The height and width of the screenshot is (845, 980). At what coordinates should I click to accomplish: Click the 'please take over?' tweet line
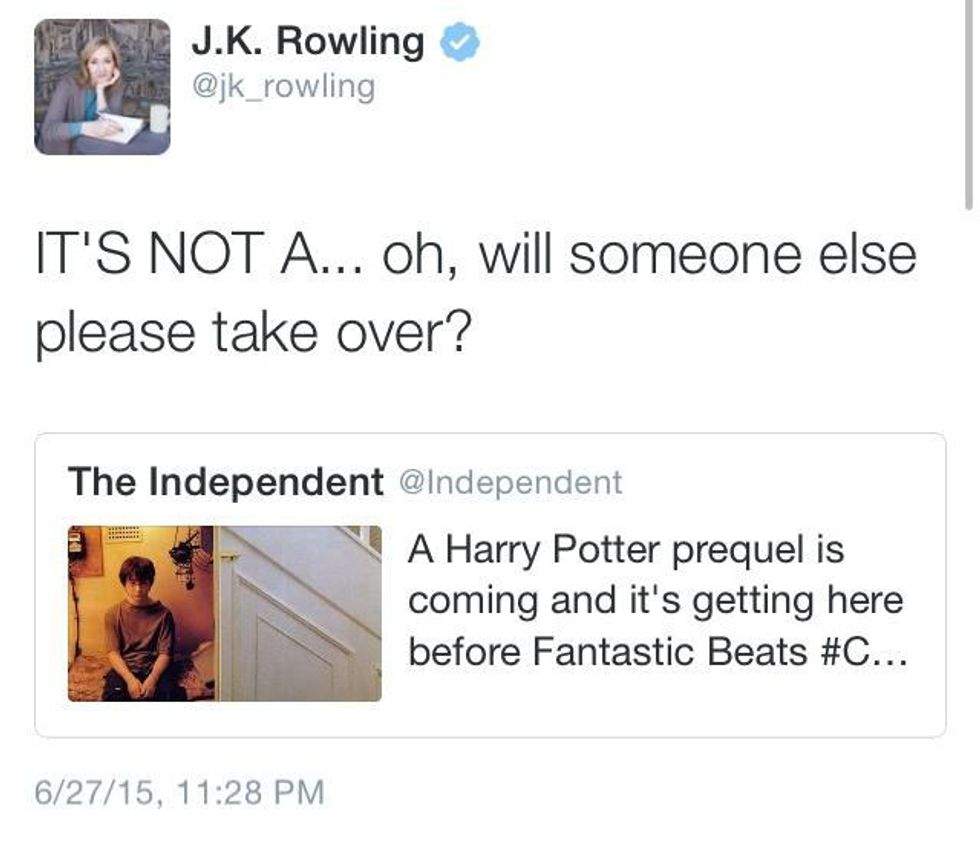point(251,332)
